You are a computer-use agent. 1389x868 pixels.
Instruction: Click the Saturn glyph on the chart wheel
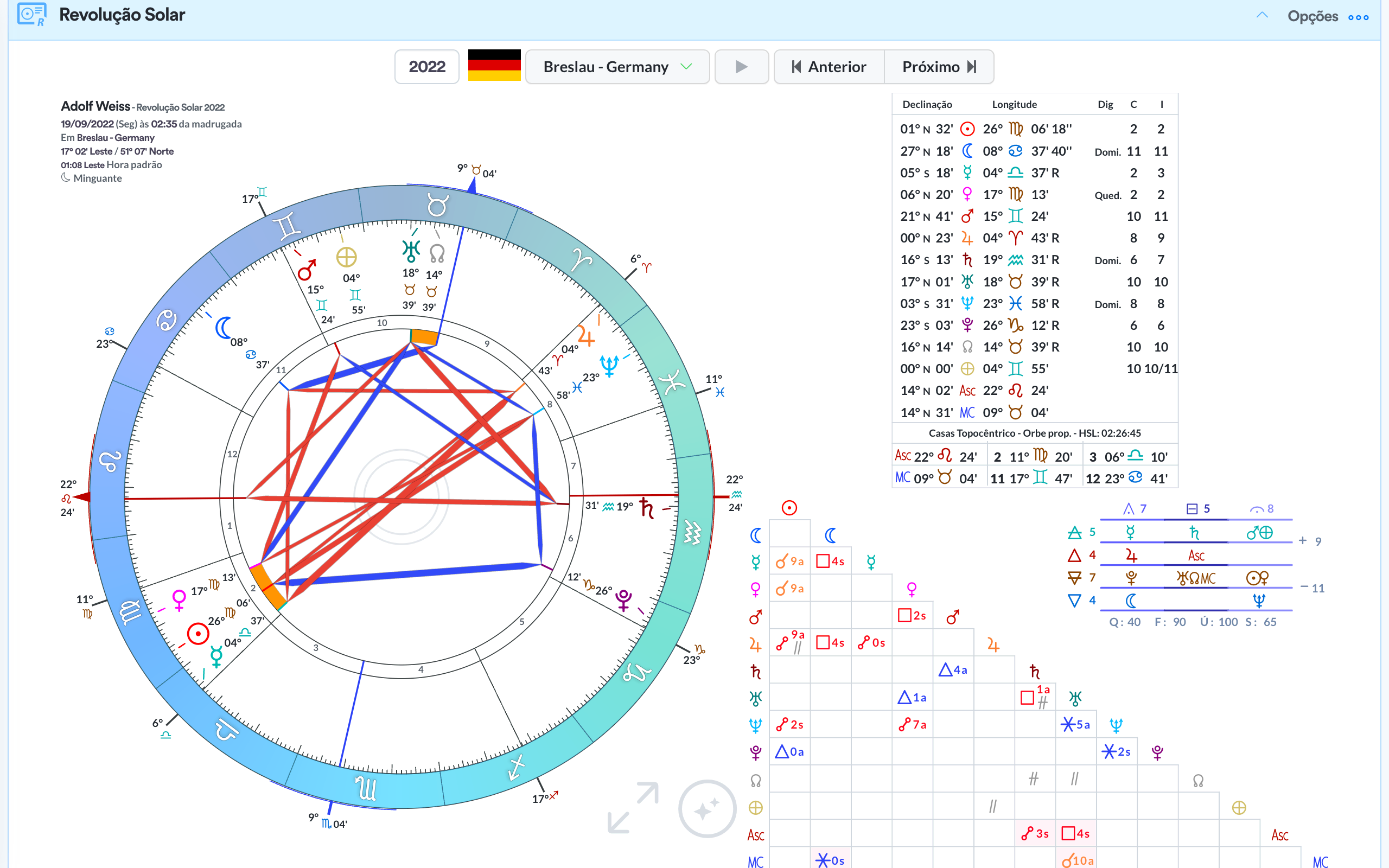[x=647, y=508]
